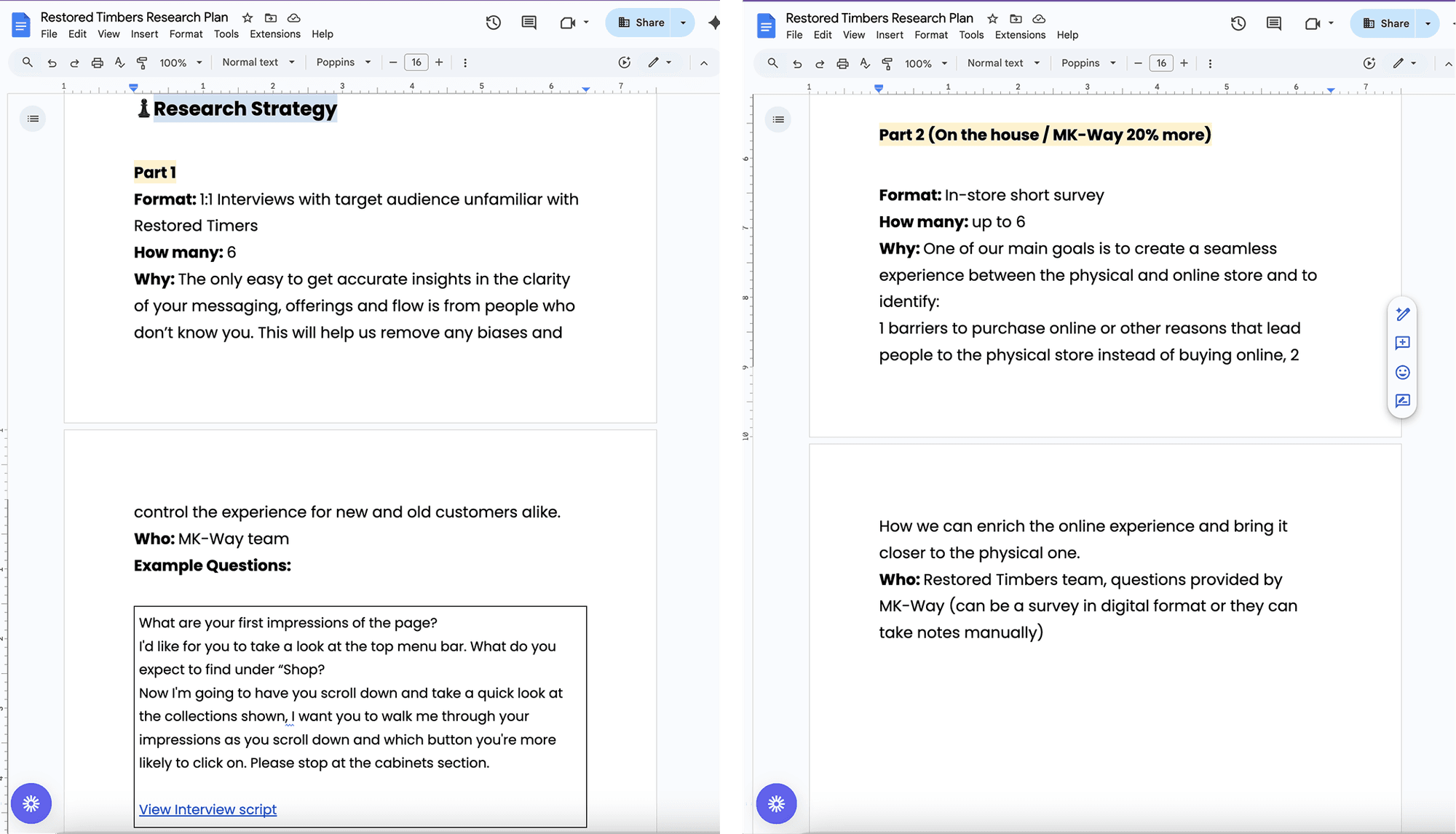The width and height of the screenshot is (1456, 834).
Task: Show the comments panel in left window
Action: coord(529,23)
